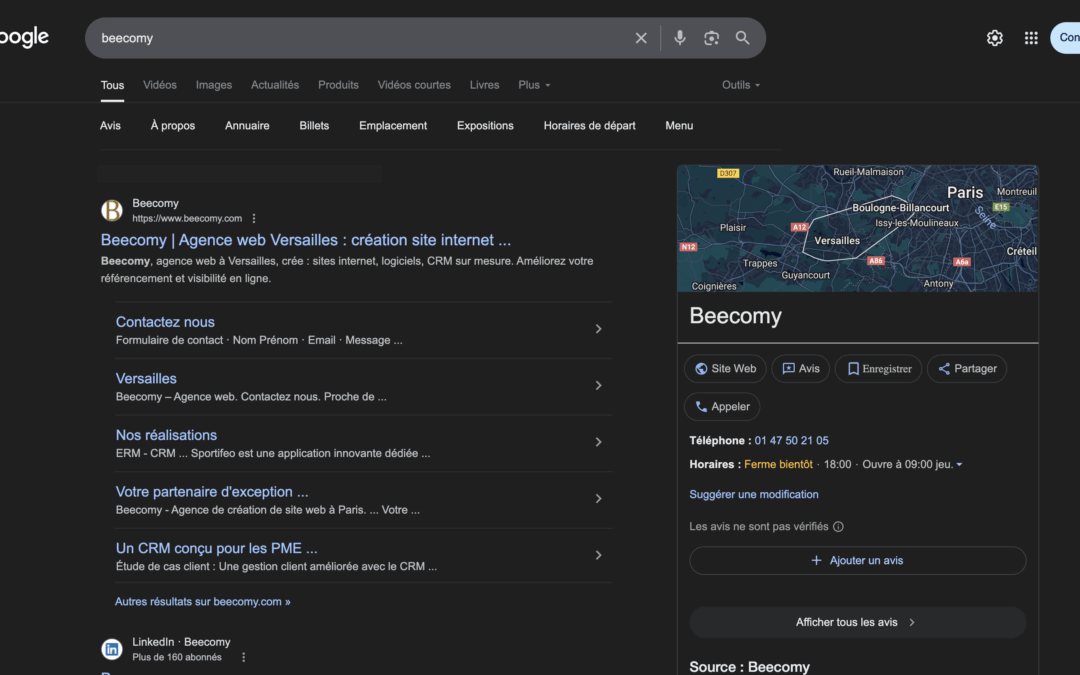Image resolution: width=1080 pixels, height=675 pixels.
Task: Click Ajouter un avis button
Action: (858, 561)
